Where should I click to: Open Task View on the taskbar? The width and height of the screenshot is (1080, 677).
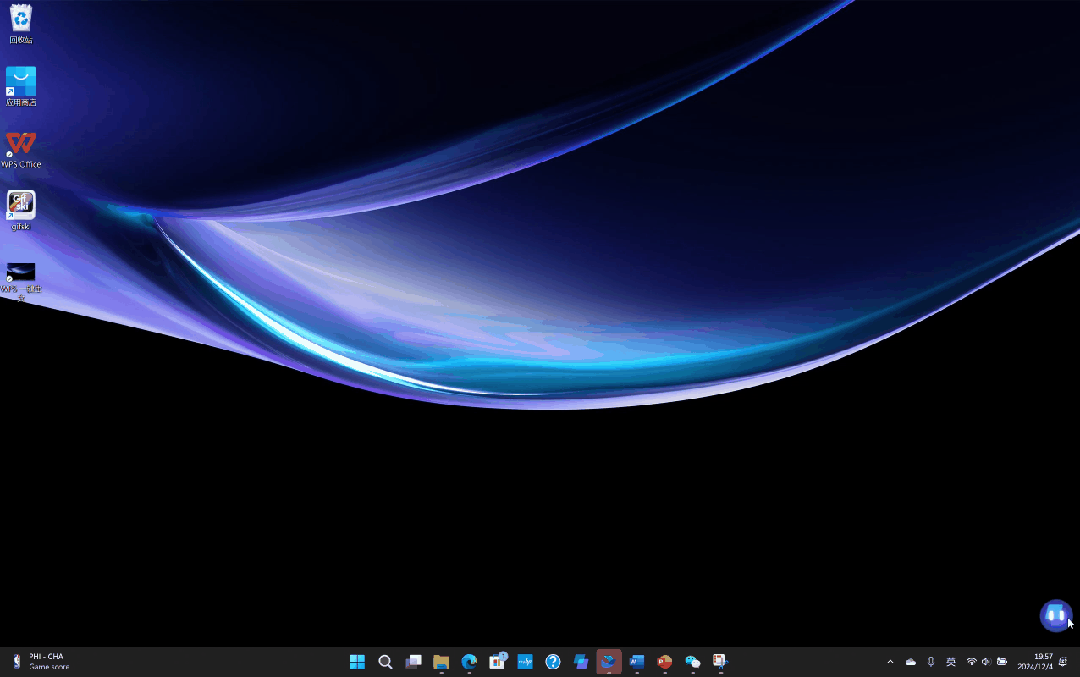(x=413, y=662)
